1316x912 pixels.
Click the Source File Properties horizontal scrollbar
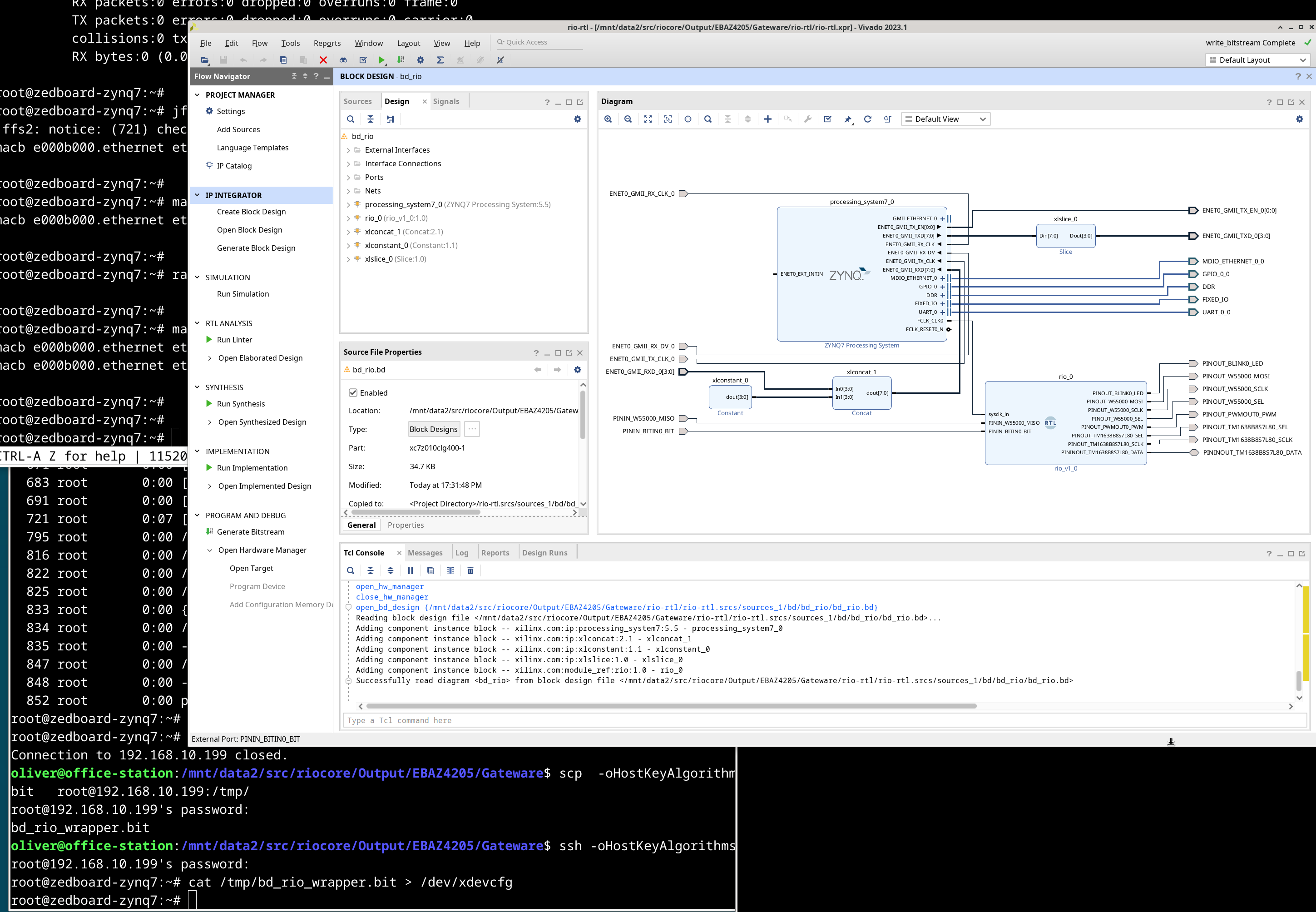[x=416, y=513]
